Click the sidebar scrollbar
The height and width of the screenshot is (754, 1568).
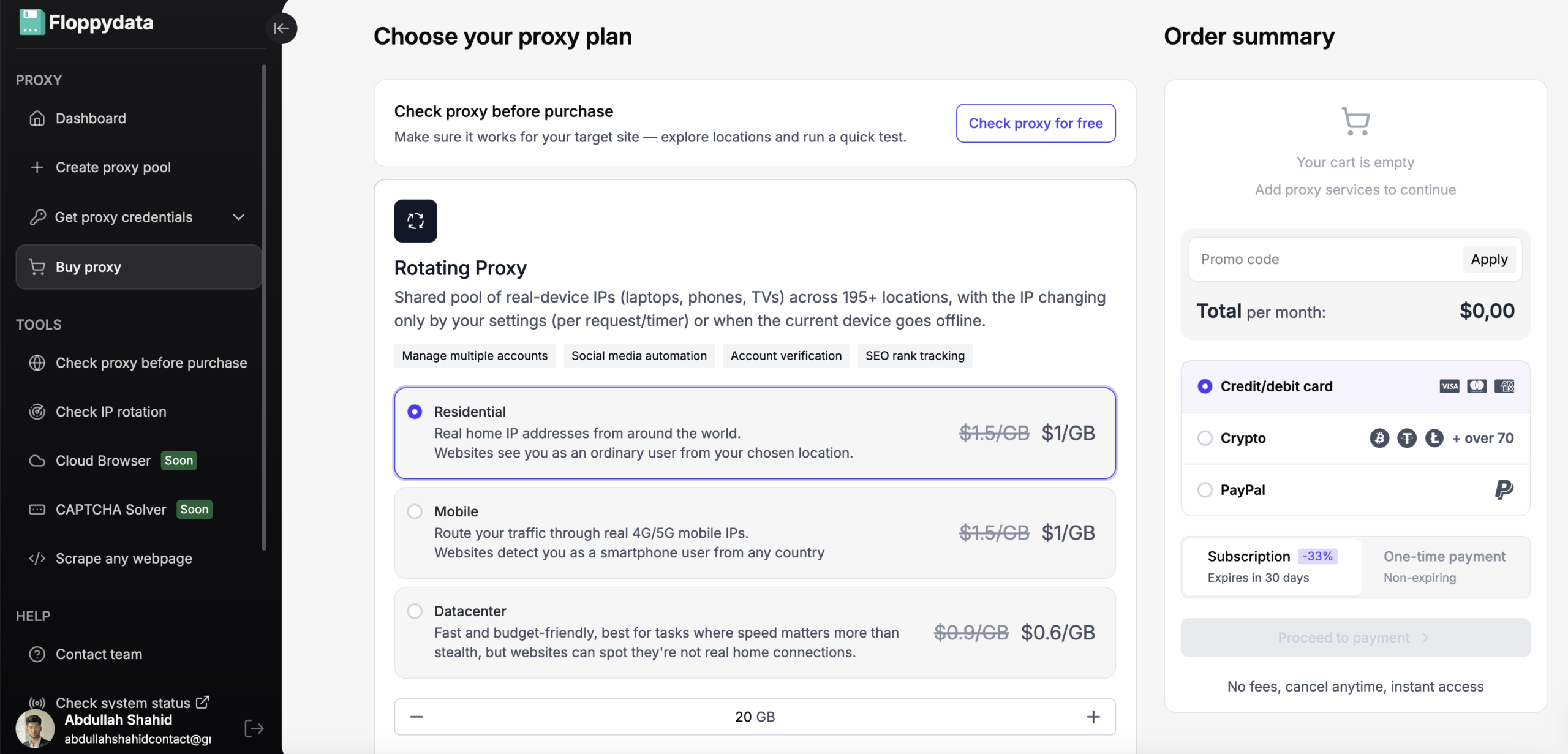pos(264,306)
